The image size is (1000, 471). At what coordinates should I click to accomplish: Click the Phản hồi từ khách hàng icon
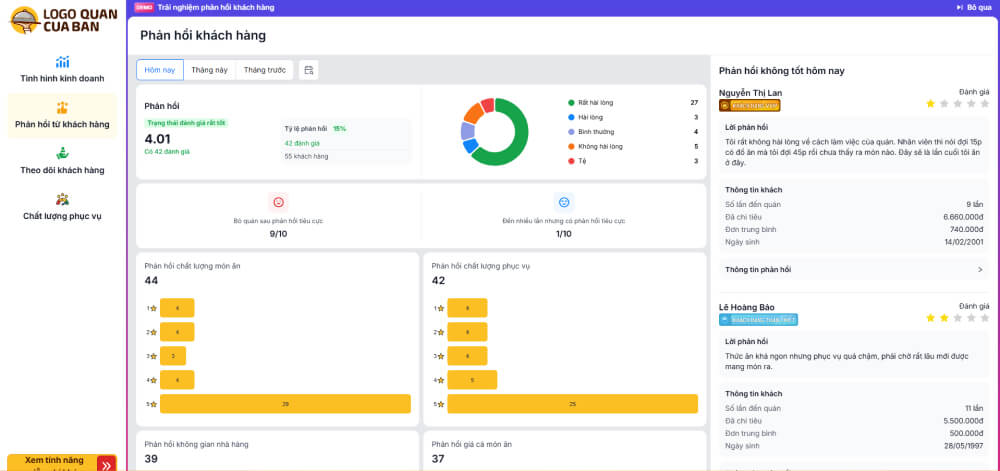[62, 107]
